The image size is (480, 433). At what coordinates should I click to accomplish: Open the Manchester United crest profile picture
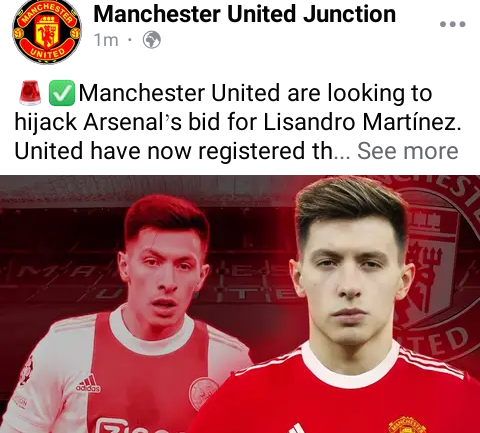(47, 32)
